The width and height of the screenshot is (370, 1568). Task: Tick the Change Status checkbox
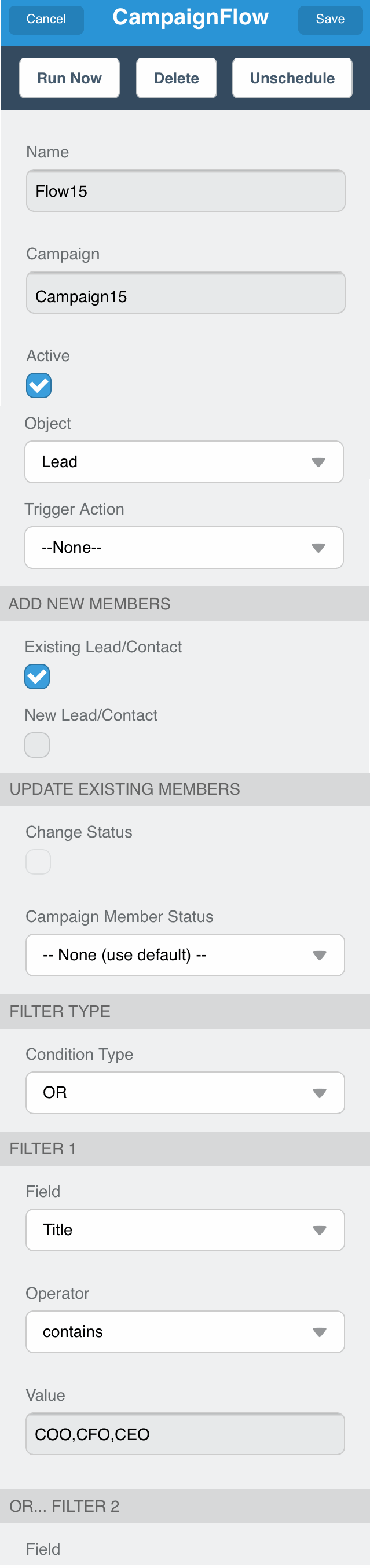point(38,861)
